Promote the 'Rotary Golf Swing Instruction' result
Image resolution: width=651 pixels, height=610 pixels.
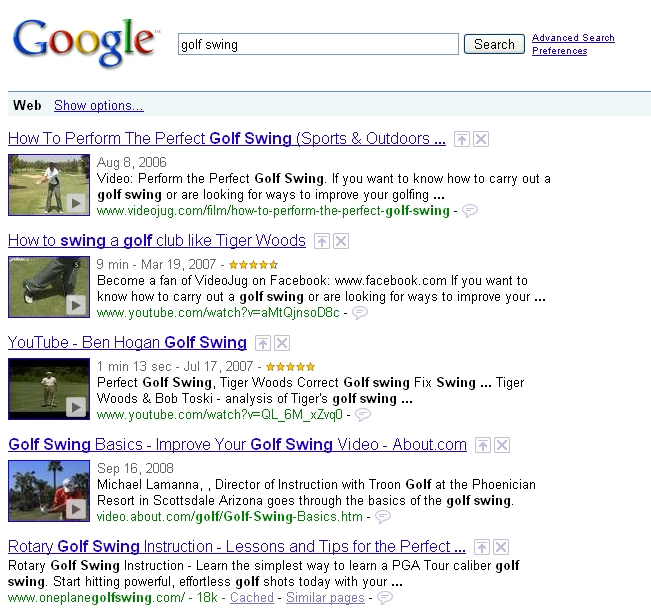coord(482,547)
